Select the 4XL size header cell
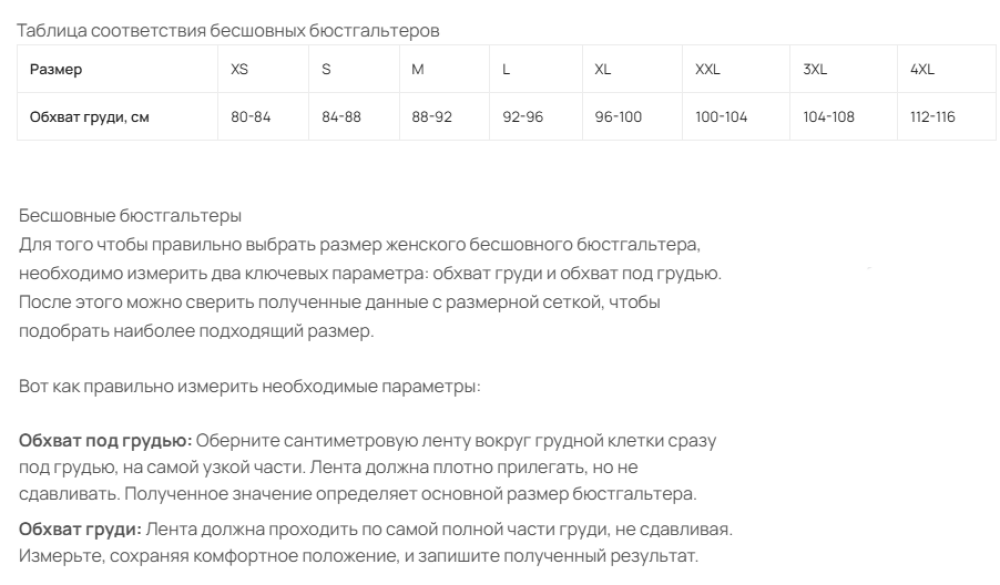 click(946, 69)
